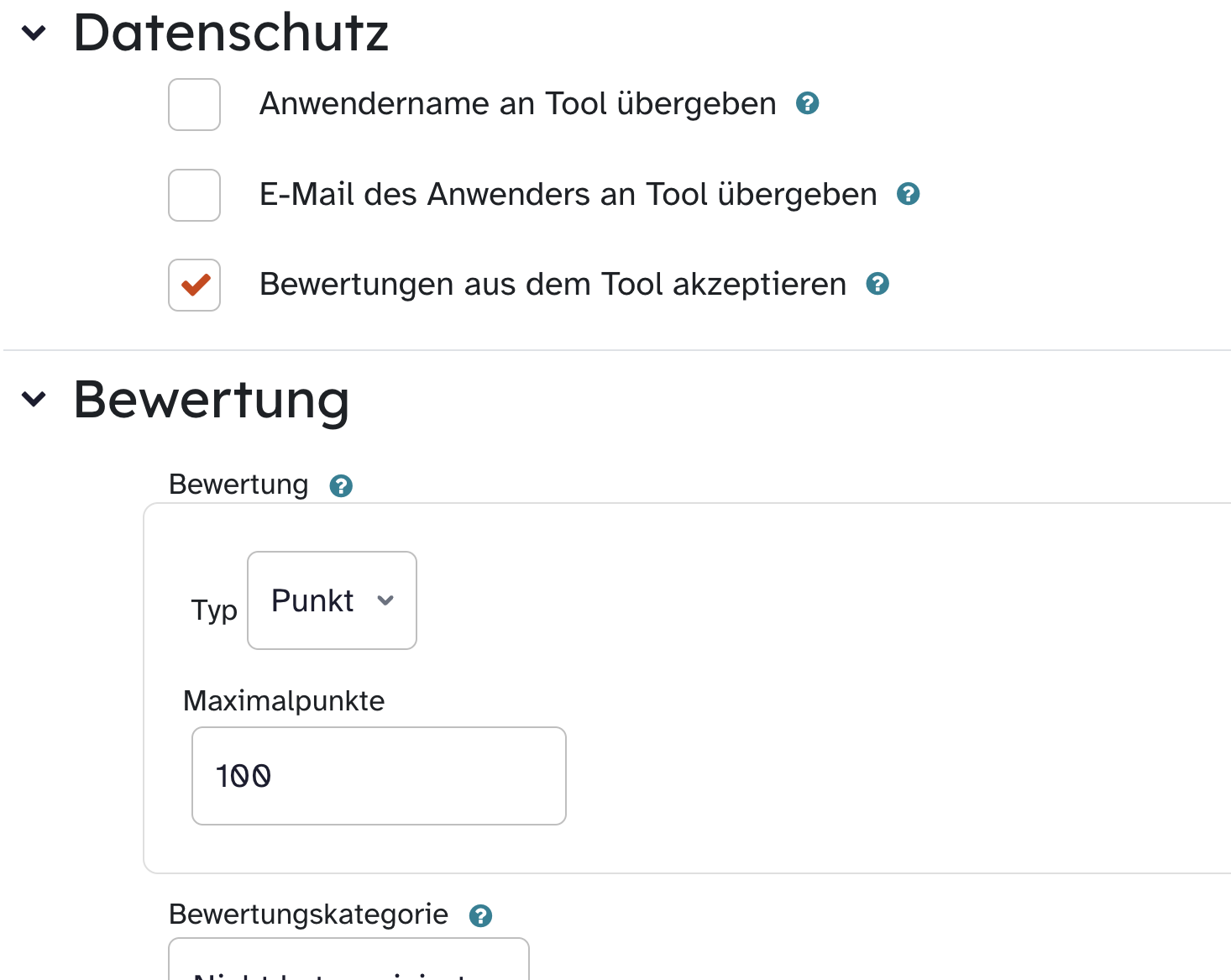1231x980 pixels.
Task: Open the Bewertungskategorie dropdown box
Action: [348, 962]
